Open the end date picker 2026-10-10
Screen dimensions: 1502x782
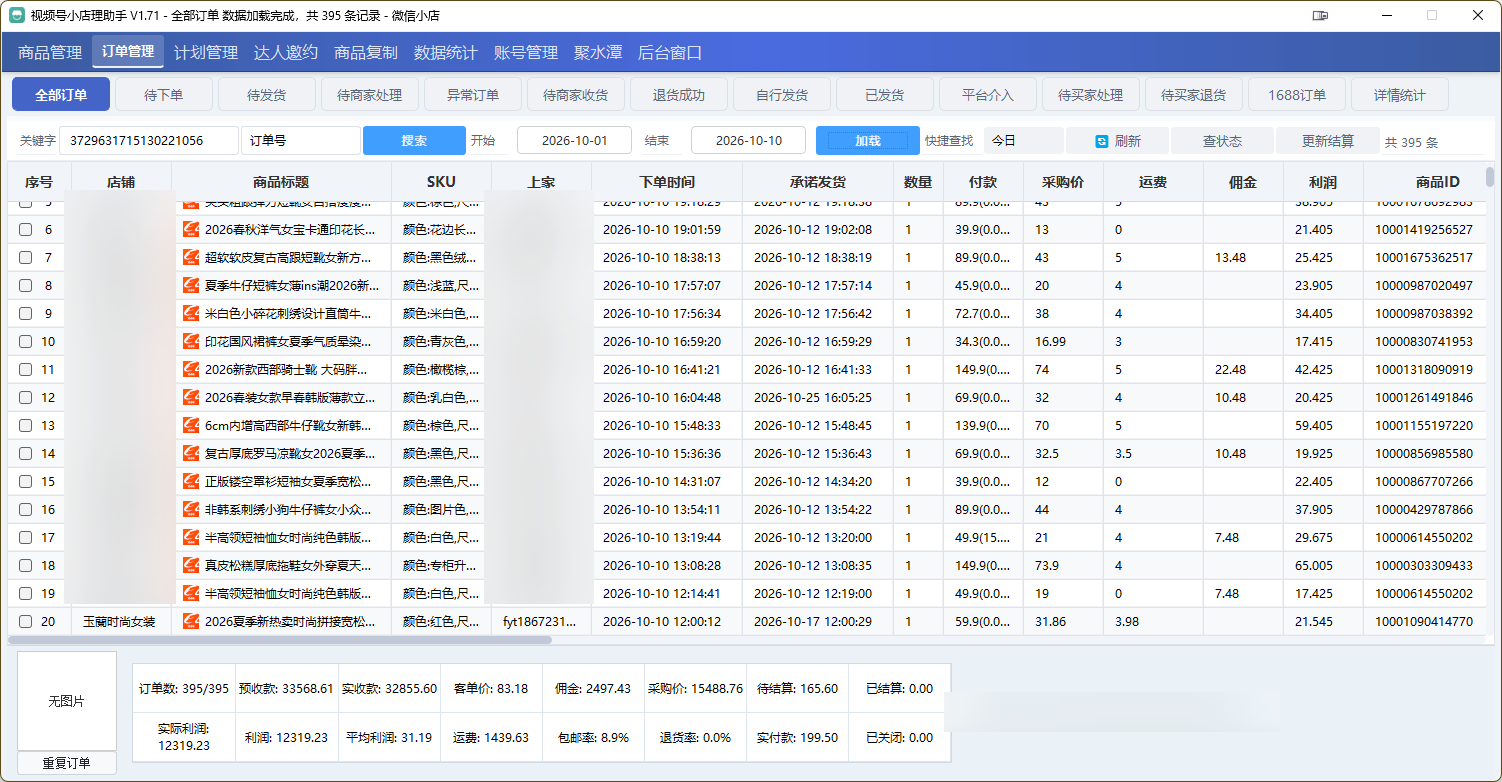pyautogui.click(x=749, y=140)
